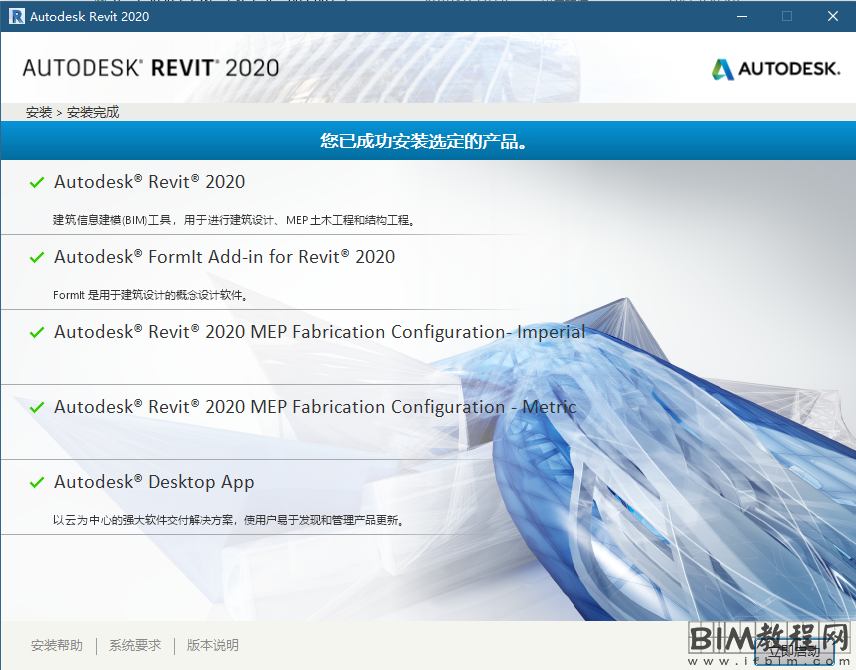Open the 安装帮助 installation help link
856x670 pixels.
click(57, 645)
